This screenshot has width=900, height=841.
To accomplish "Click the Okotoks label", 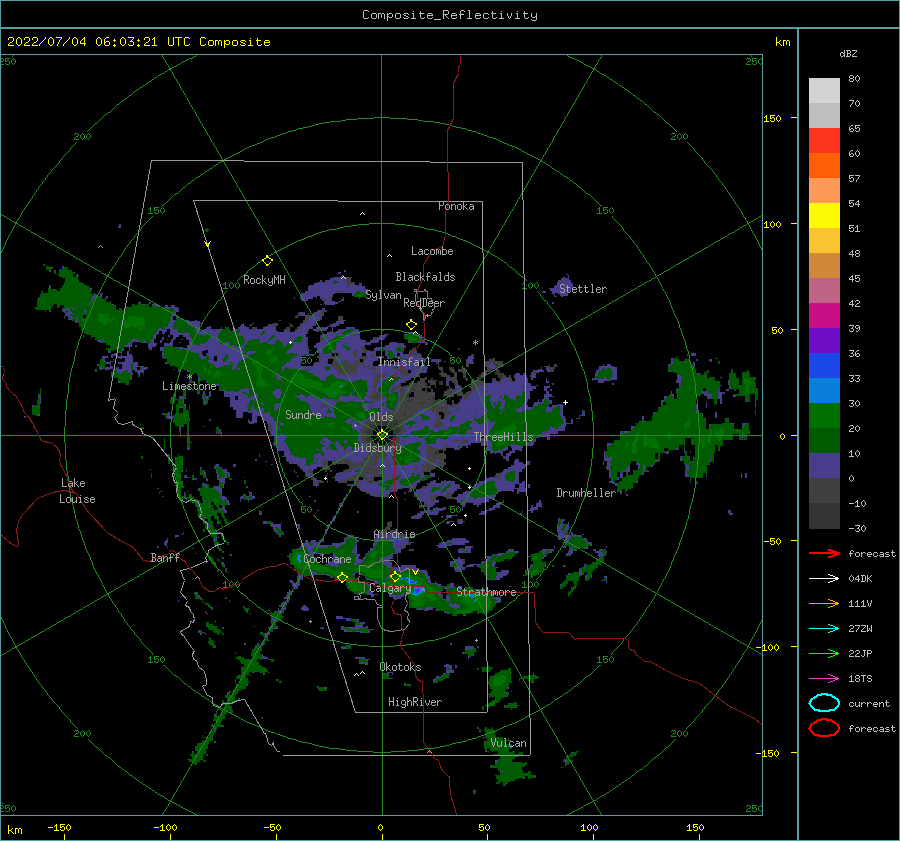I will (x=400, y=667).
